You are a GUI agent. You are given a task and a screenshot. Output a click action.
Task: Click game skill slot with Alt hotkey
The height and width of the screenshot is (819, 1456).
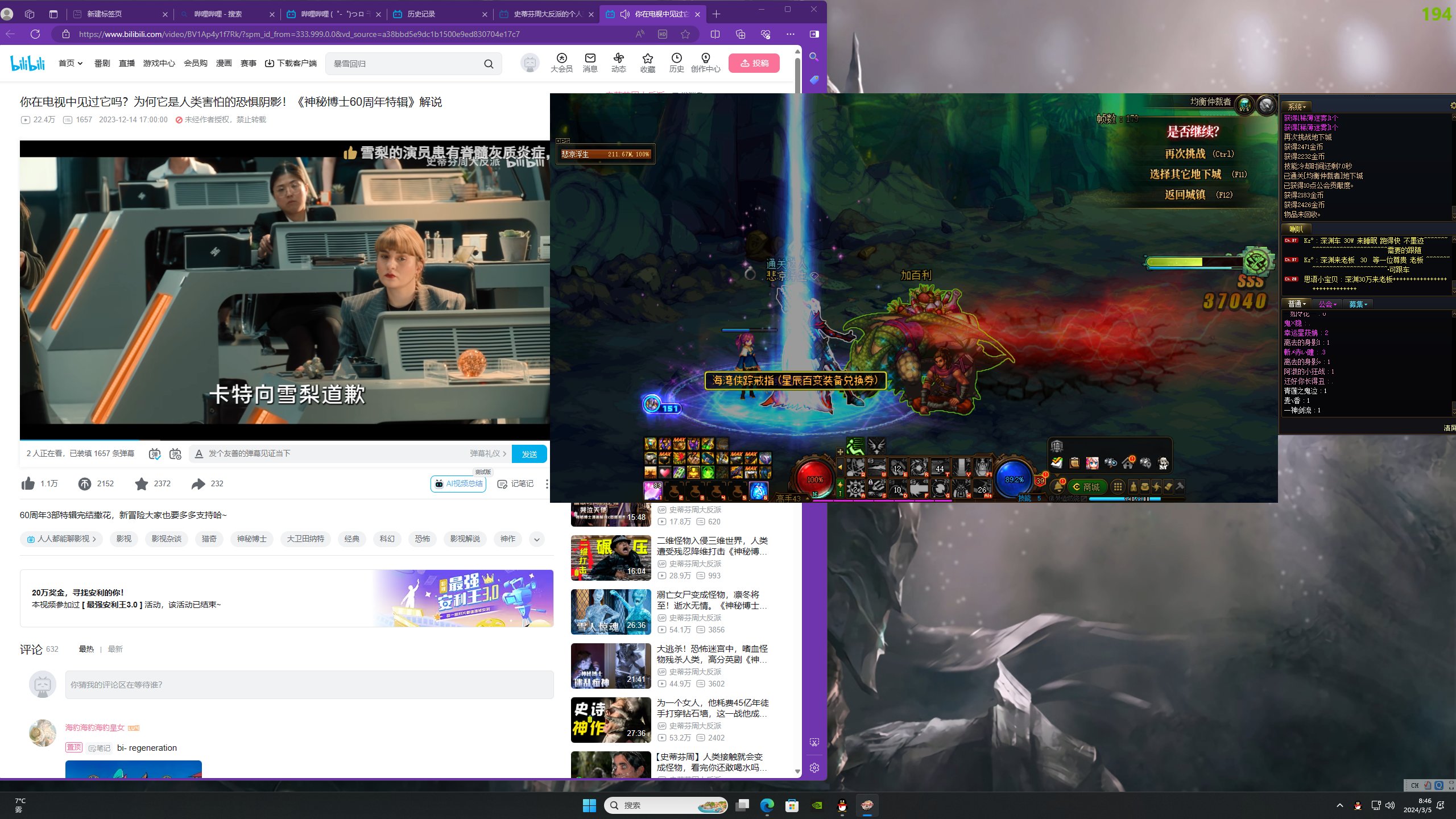pyautogui.click(x=983, y=488)
